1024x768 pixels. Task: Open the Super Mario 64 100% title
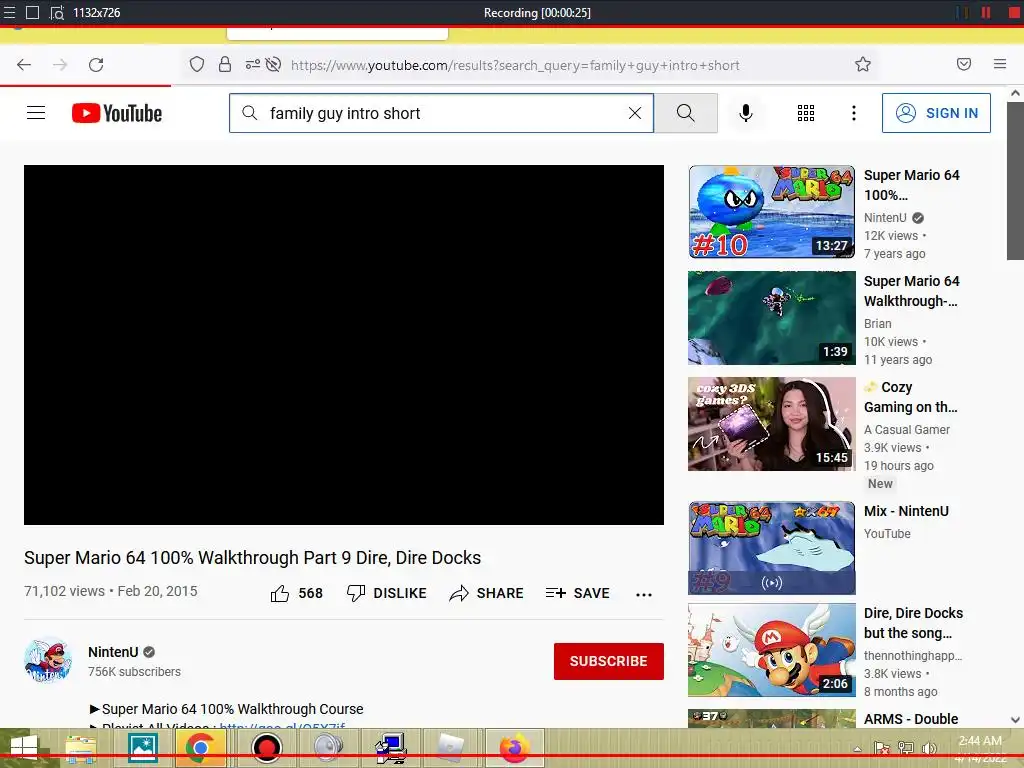(912, 185)
